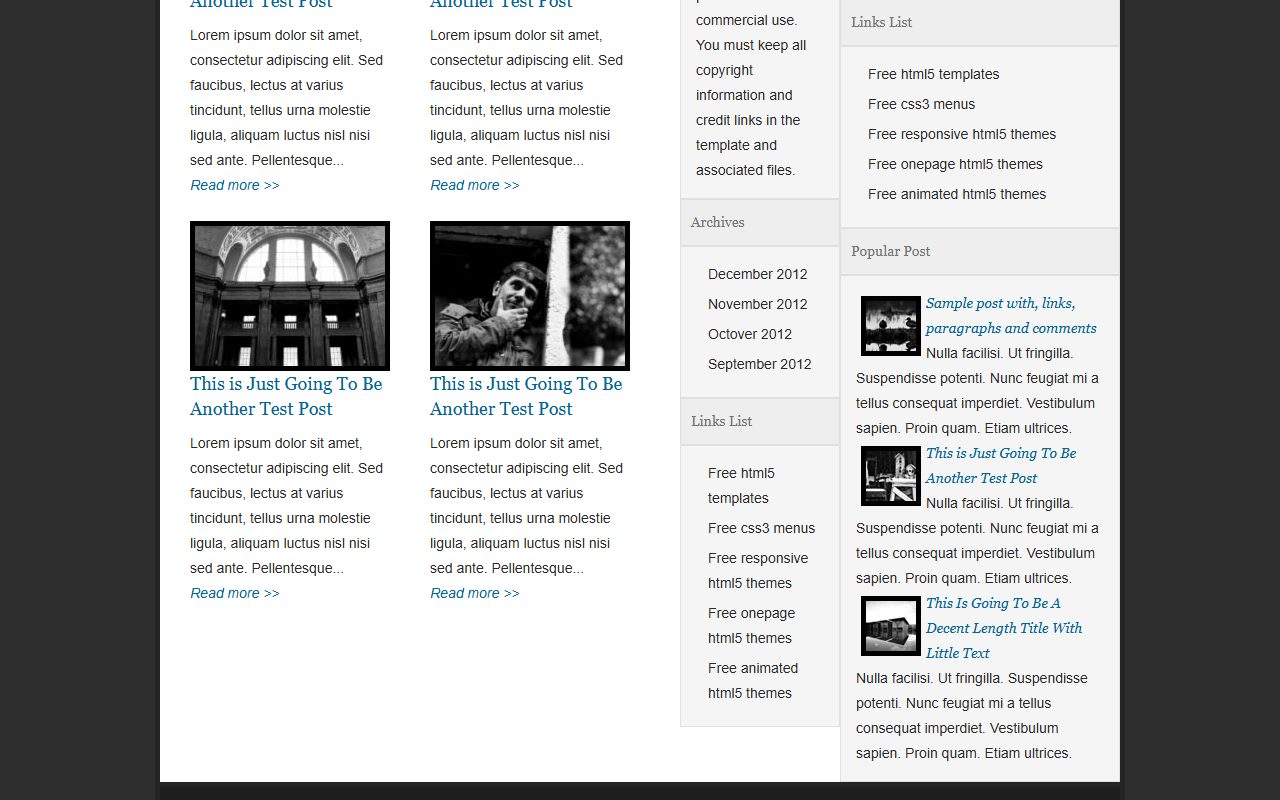
Task: Click 'Free responsive html5 themes' below the Archives list
Action: 758,571
